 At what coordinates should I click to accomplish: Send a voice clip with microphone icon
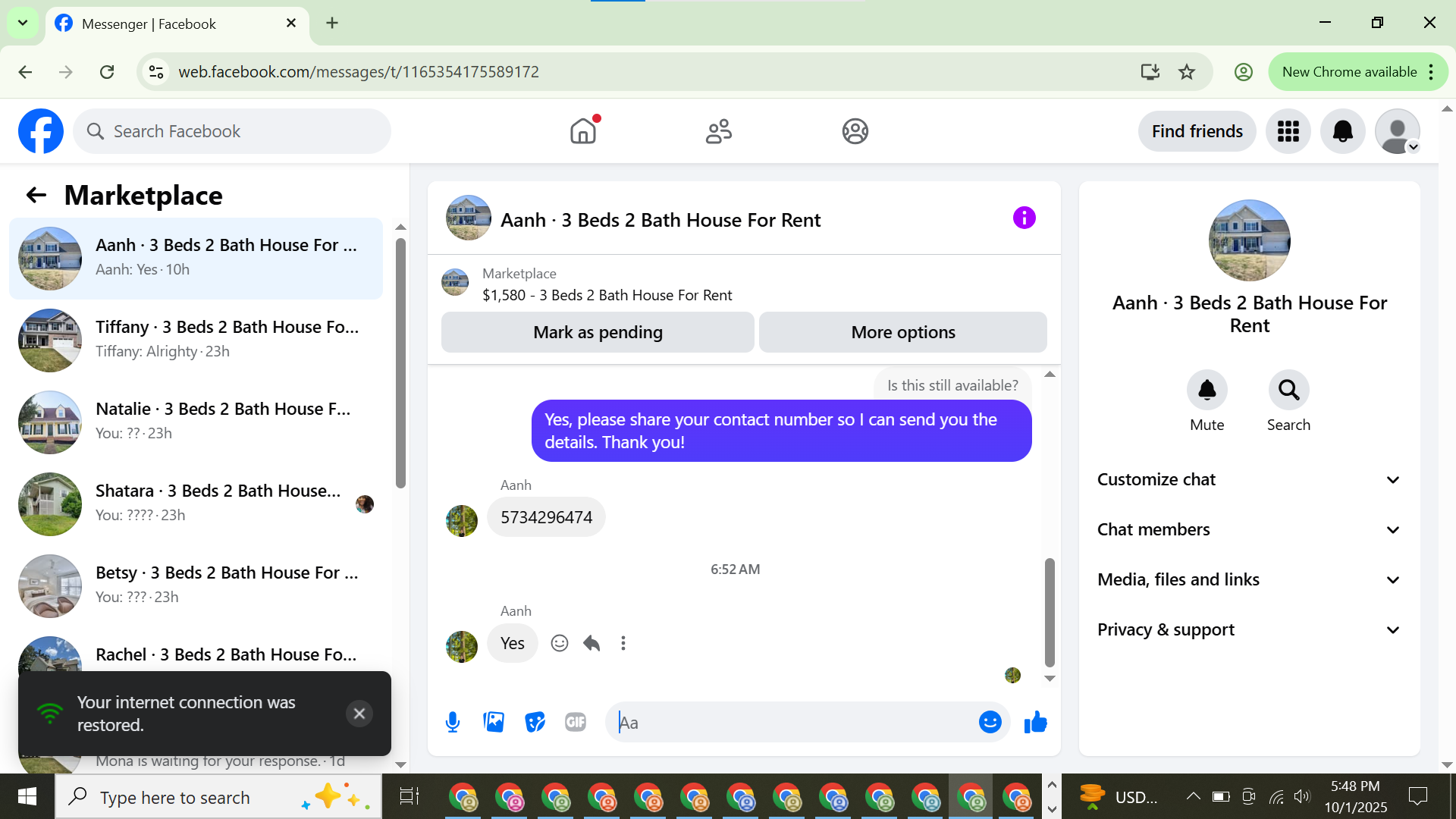coord(453,722)
